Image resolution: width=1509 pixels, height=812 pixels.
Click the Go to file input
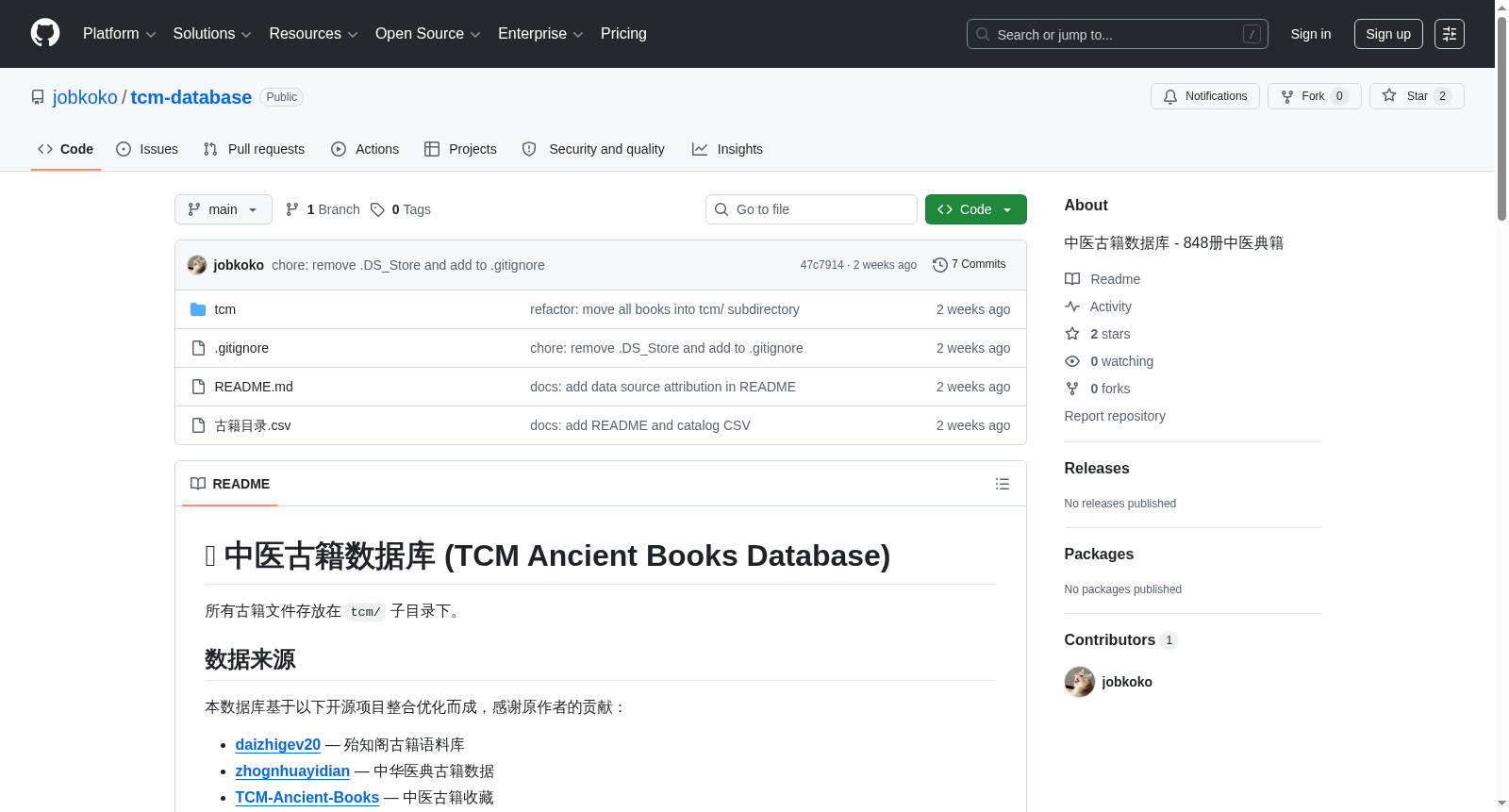(x=811, y=209)
